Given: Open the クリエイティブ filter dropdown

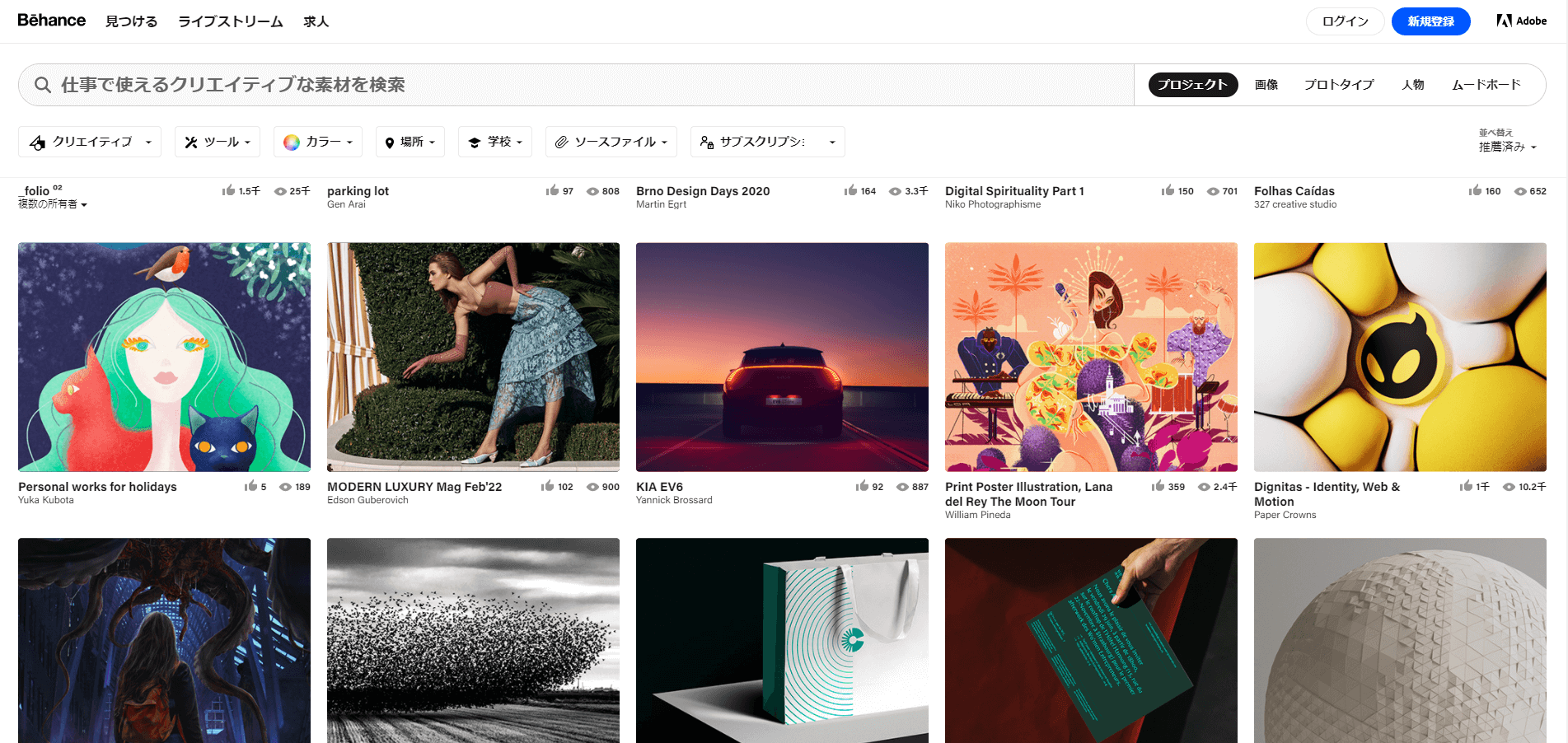Looking at the screenshot, I should [x=90, y=142].
